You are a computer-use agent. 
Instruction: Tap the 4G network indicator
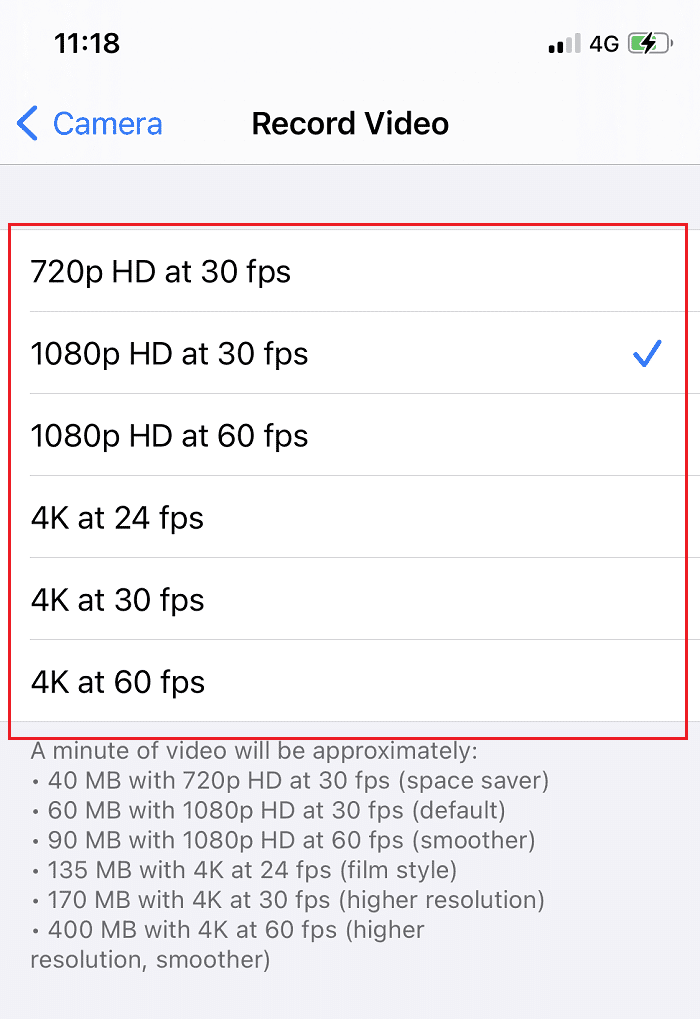coord(603,43)
